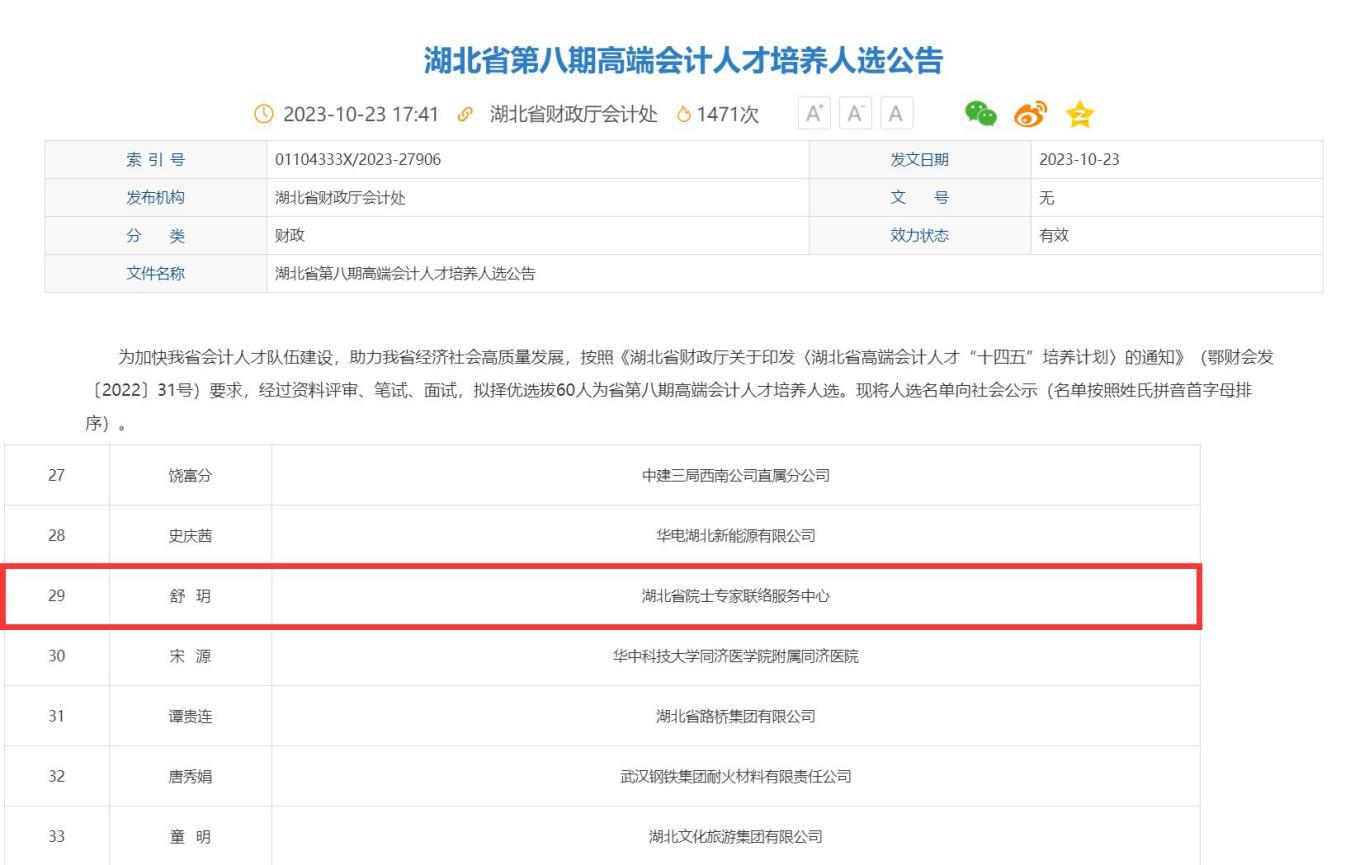Click the 文号 value 无
1350x865 pixels.
click(1047, 198)
